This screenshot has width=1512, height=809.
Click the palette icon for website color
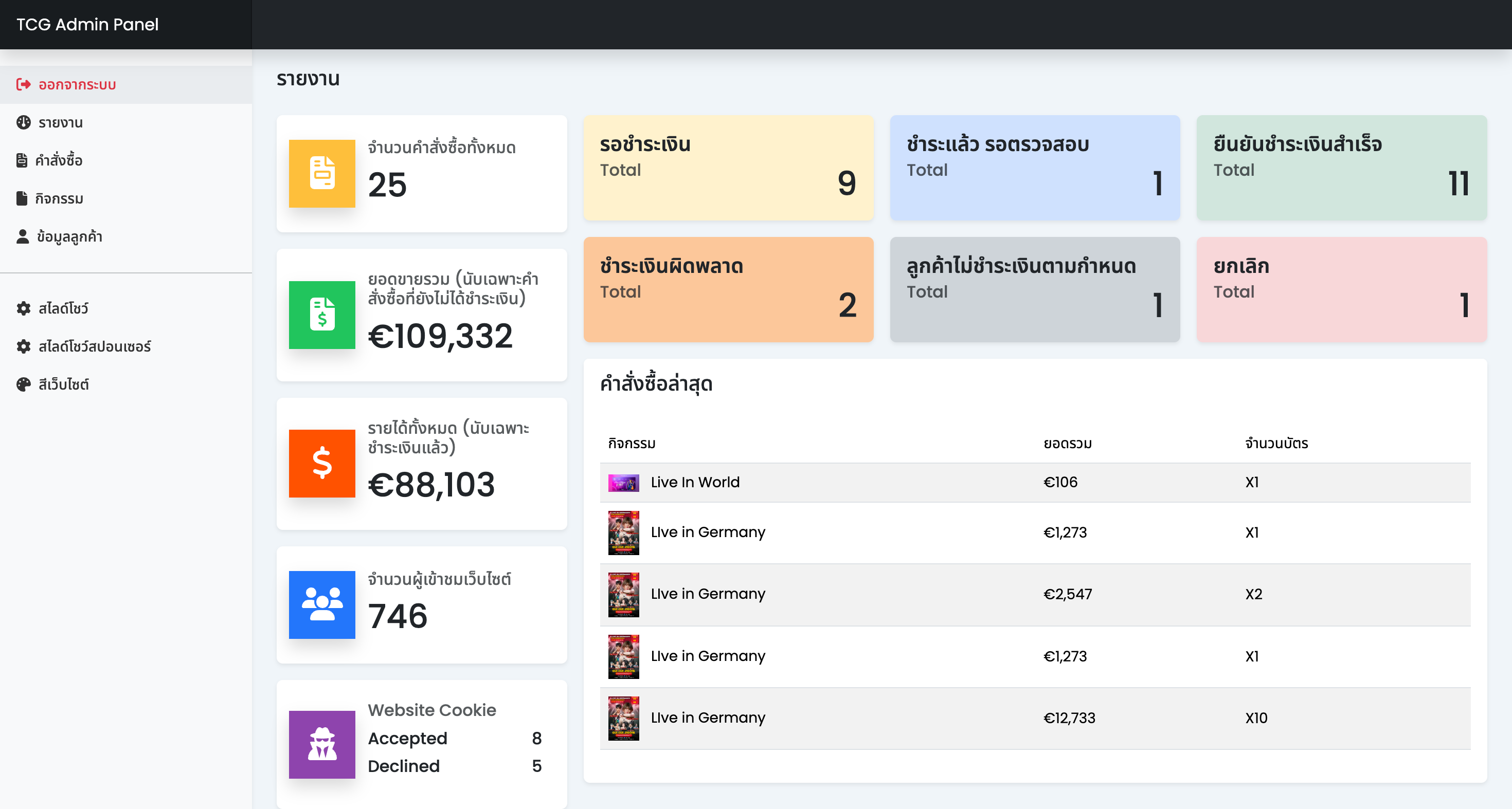(24, 384)
